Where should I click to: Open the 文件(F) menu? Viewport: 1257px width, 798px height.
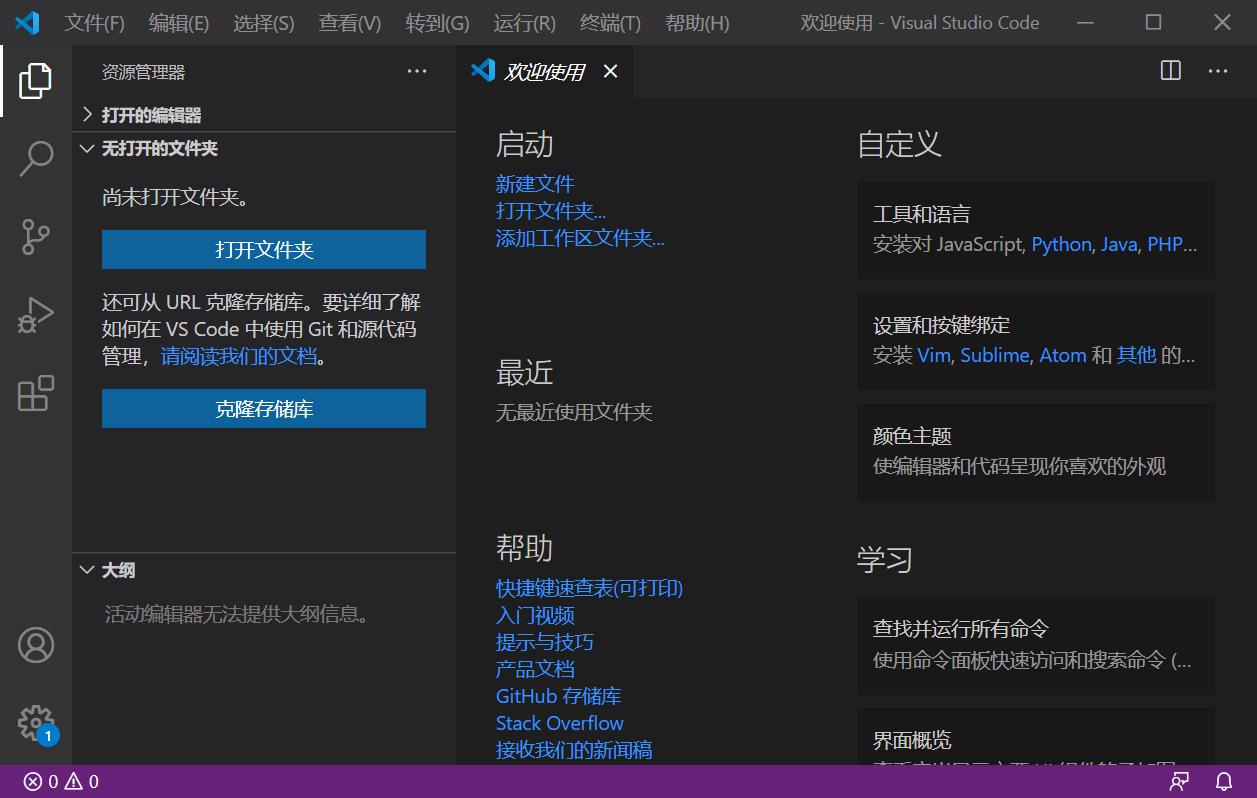95,23
